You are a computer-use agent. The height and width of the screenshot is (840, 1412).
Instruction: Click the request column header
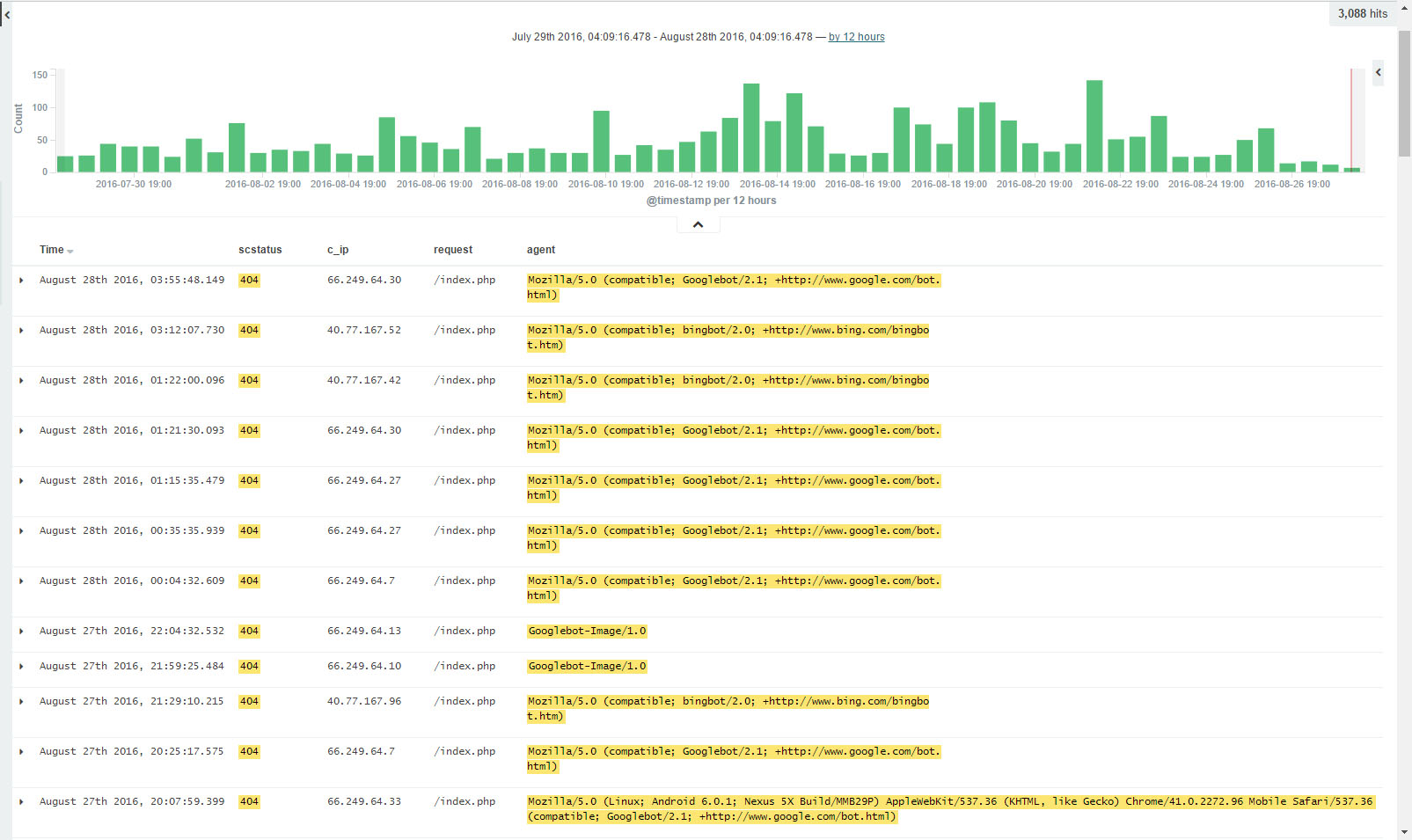click(453, 250)
